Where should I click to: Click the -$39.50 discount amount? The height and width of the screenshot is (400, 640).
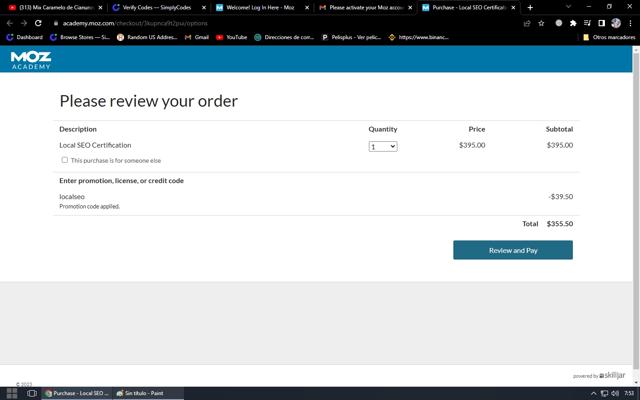click(x=560, y=196)
